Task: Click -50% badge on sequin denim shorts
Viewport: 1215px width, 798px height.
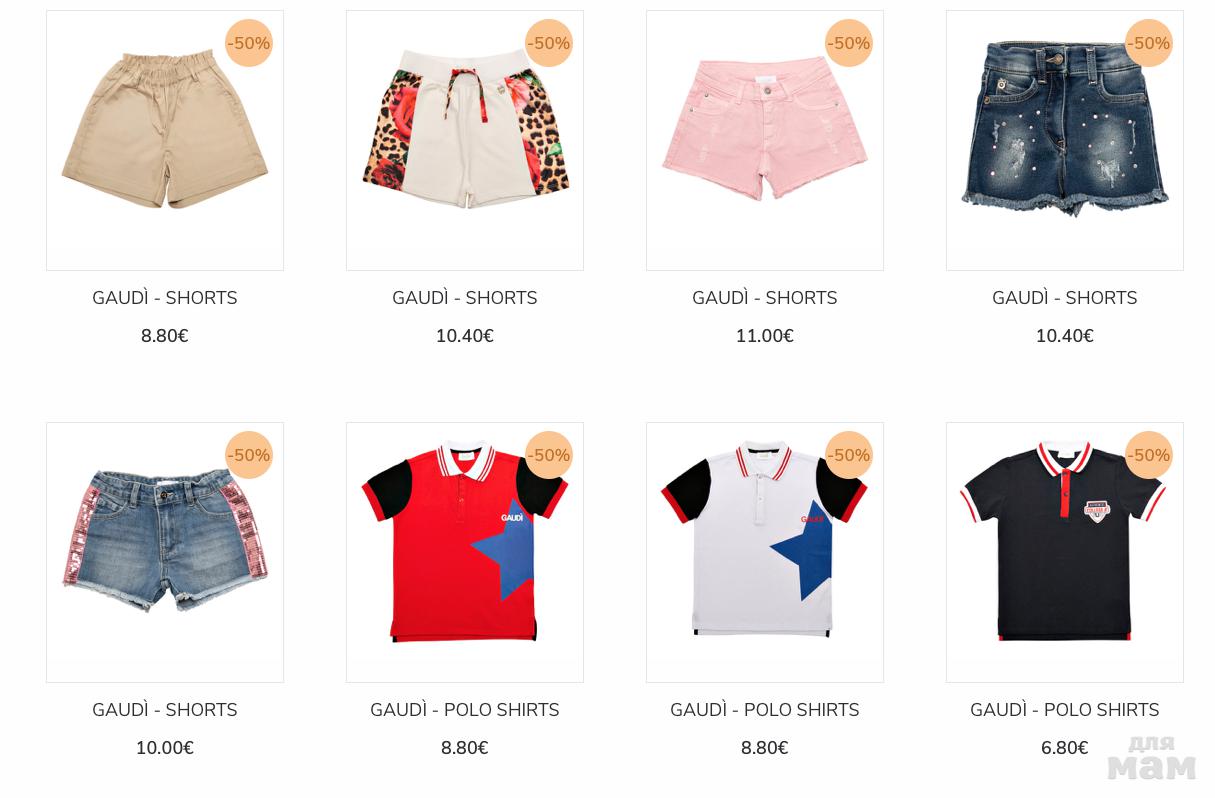Action: coord(249,455)
